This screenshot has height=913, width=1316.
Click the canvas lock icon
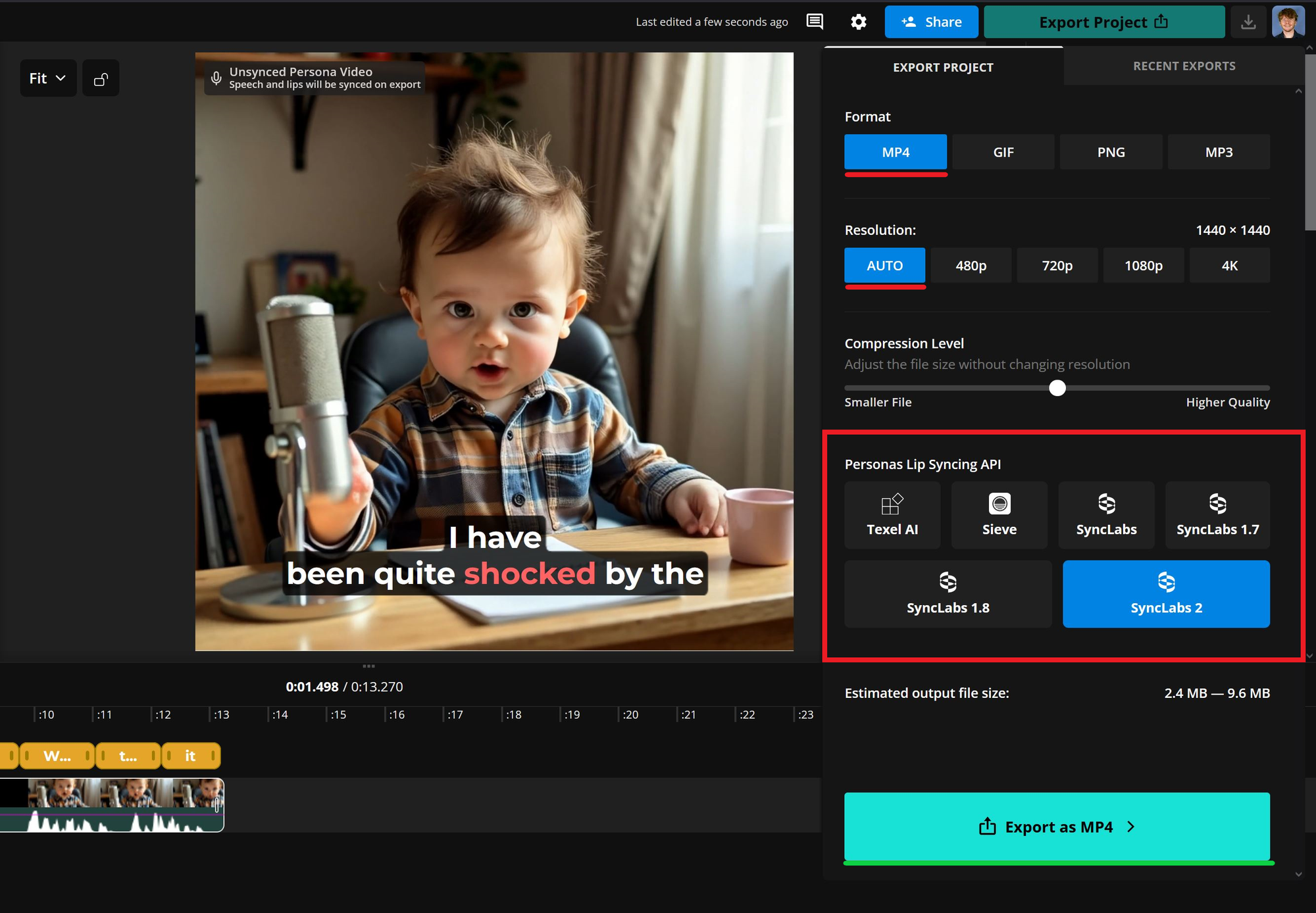point(101,79)
